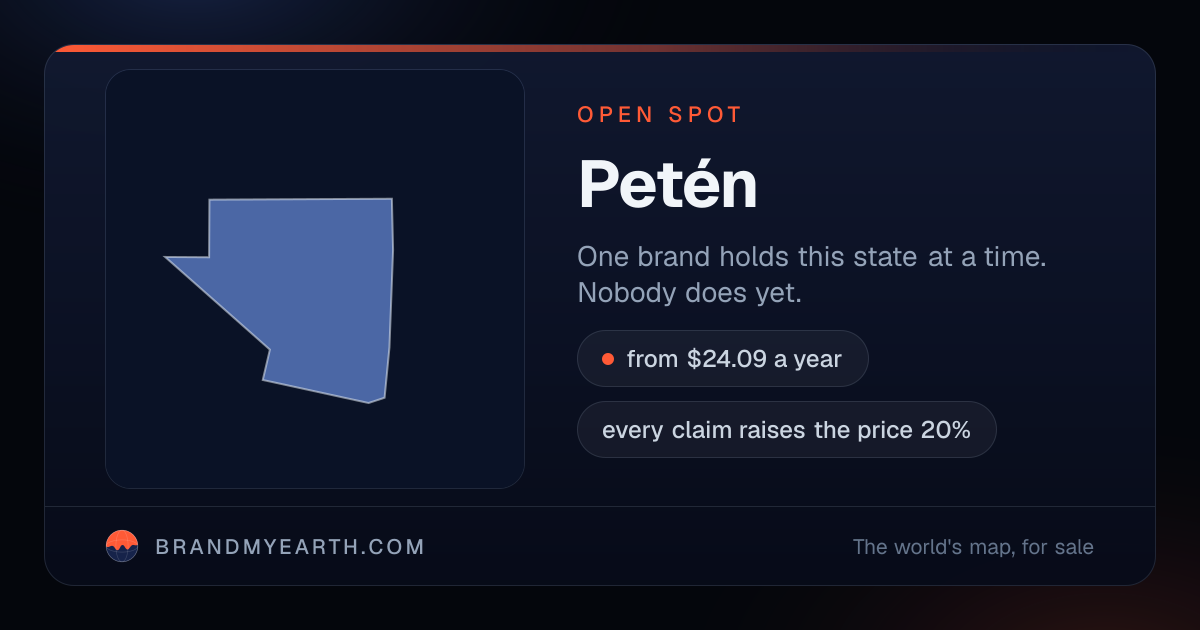
Task: Click the "Nobody does yet." text
Action: tap(690, 293)
